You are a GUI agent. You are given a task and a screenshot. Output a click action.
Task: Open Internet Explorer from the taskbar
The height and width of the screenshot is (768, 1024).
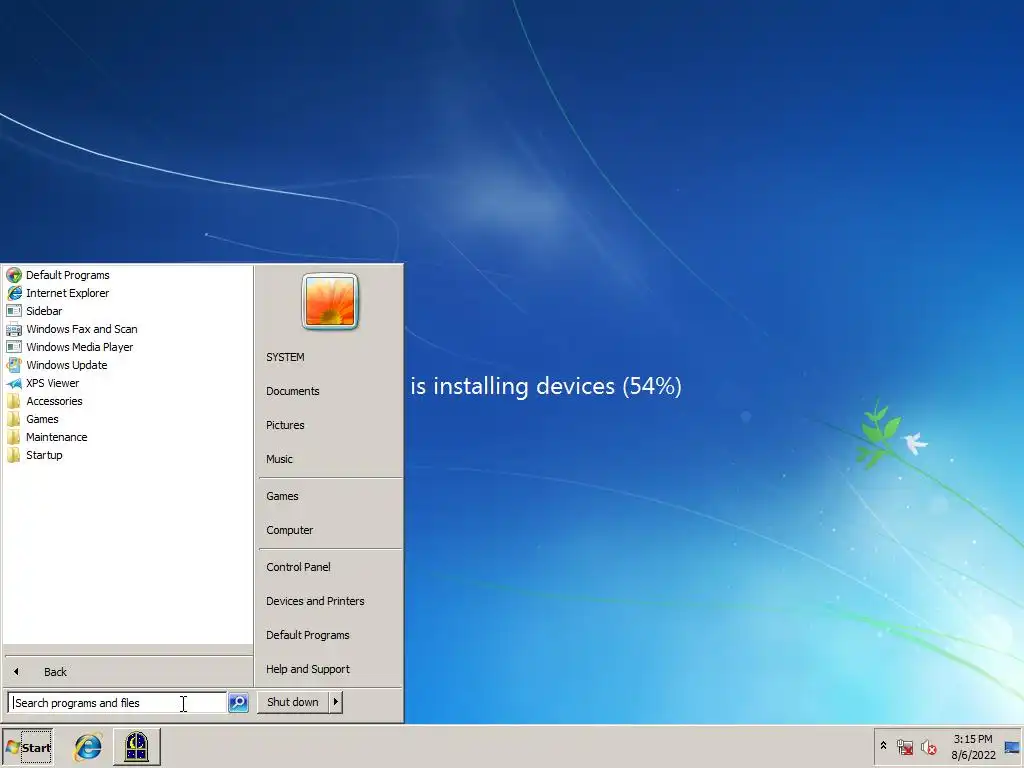click(x=88, y=747)
